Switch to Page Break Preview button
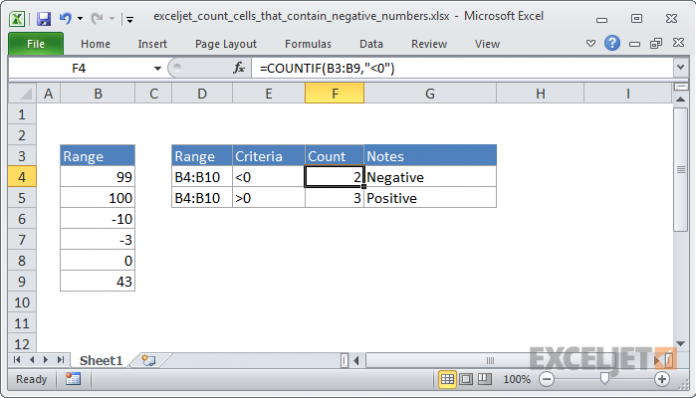 click(x=485, y=379)
